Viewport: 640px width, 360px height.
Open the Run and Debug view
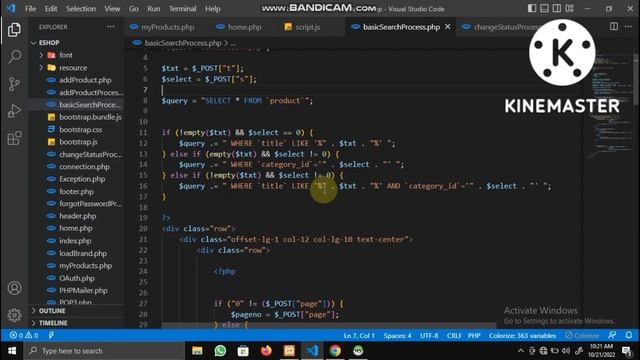click(x=14, y=111)
